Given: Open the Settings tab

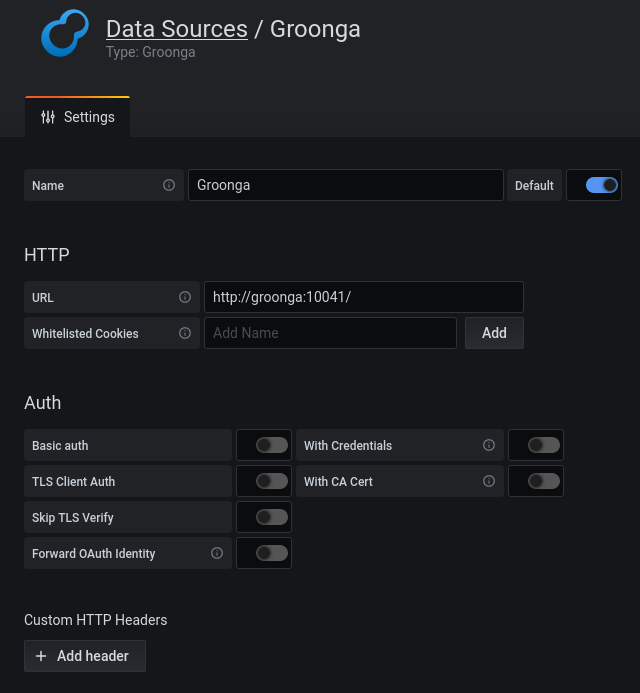Looking at the screenshot, I should click(x=77, y=117).
